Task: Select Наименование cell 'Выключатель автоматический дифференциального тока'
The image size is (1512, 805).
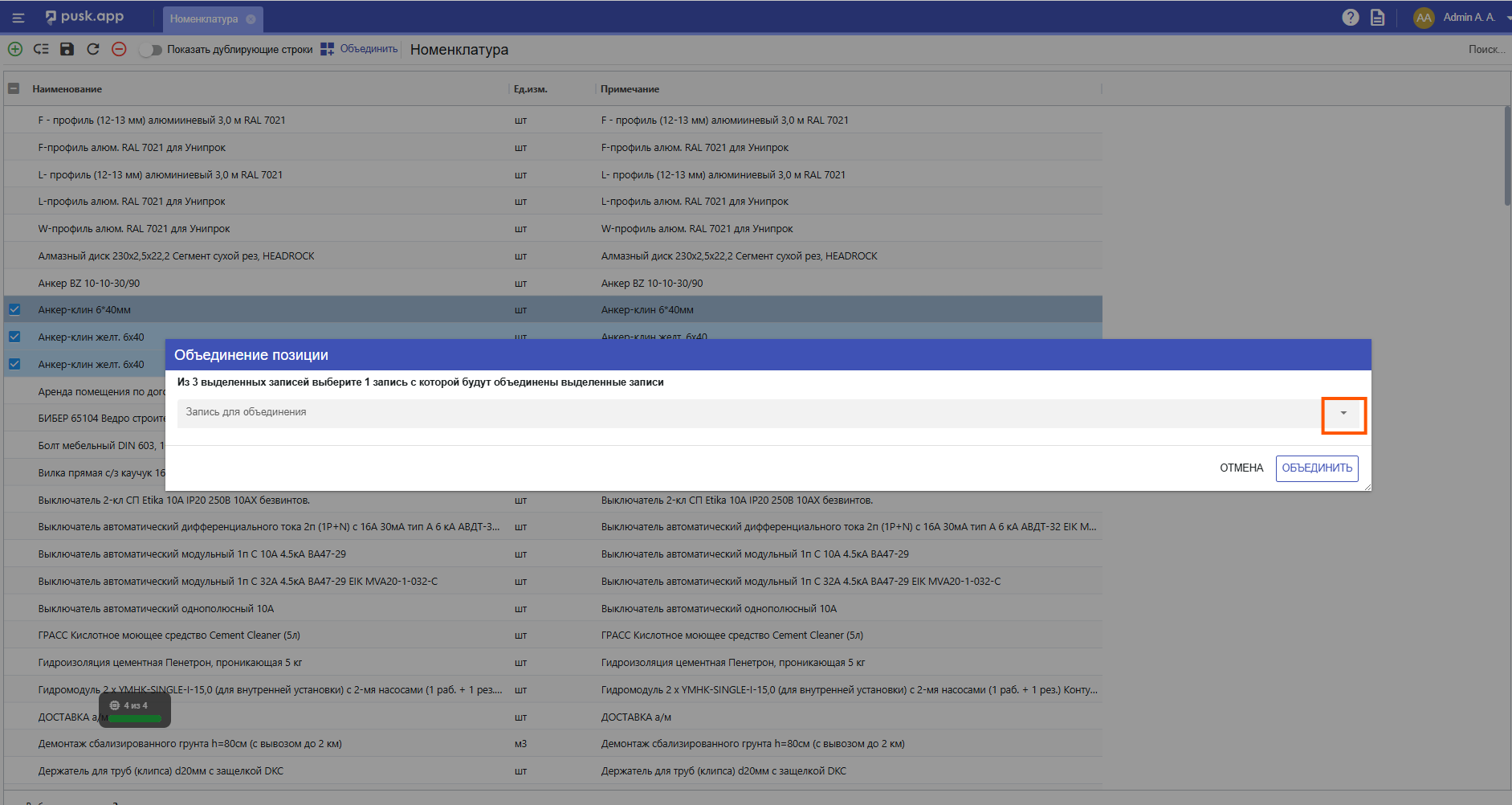Action: click(x=269, y=527)
